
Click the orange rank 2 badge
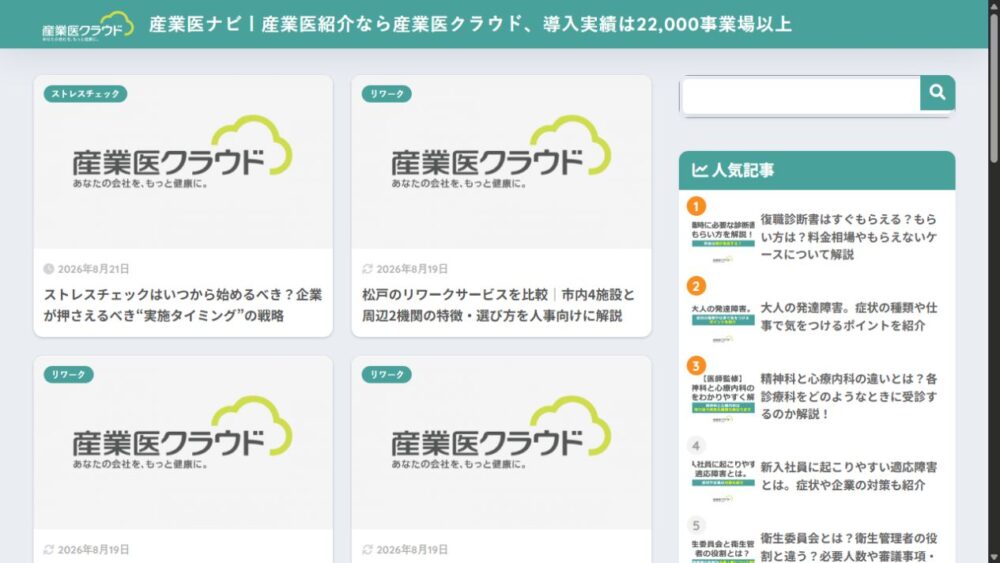coord(696,286)
